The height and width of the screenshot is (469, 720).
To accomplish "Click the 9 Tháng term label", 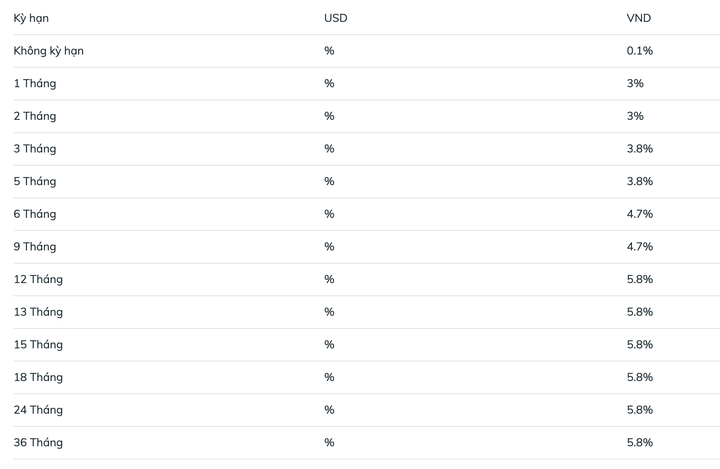I will tap(35, 247).
